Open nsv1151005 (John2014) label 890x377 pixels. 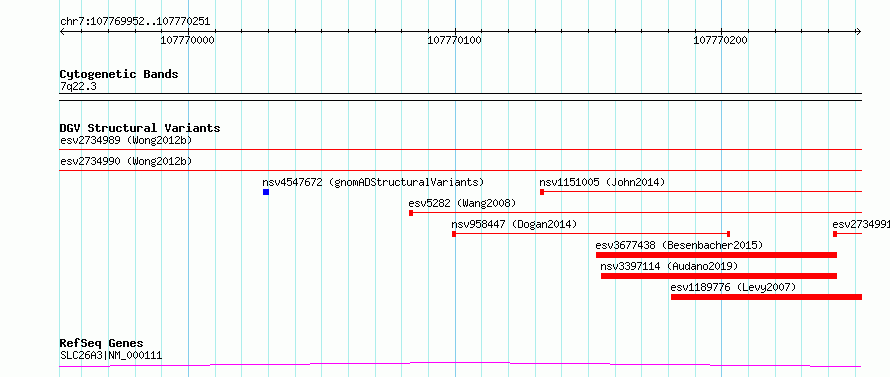[x=602, y=182]
